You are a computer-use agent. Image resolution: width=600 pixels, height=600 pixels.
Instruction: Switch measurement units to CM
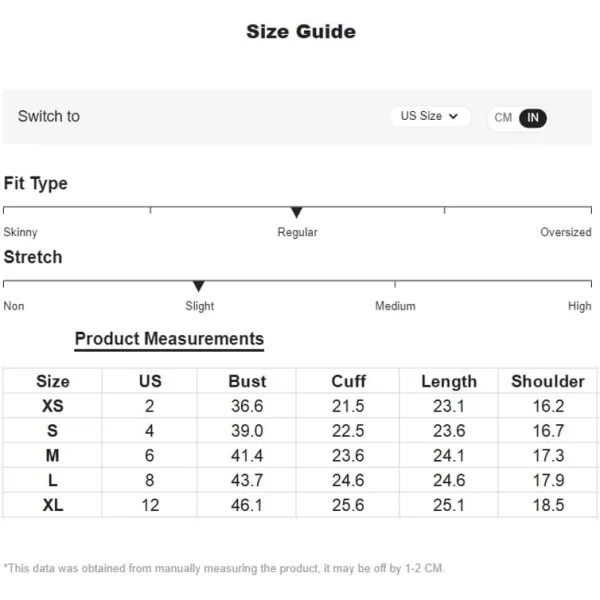click(x=503, y=117)
